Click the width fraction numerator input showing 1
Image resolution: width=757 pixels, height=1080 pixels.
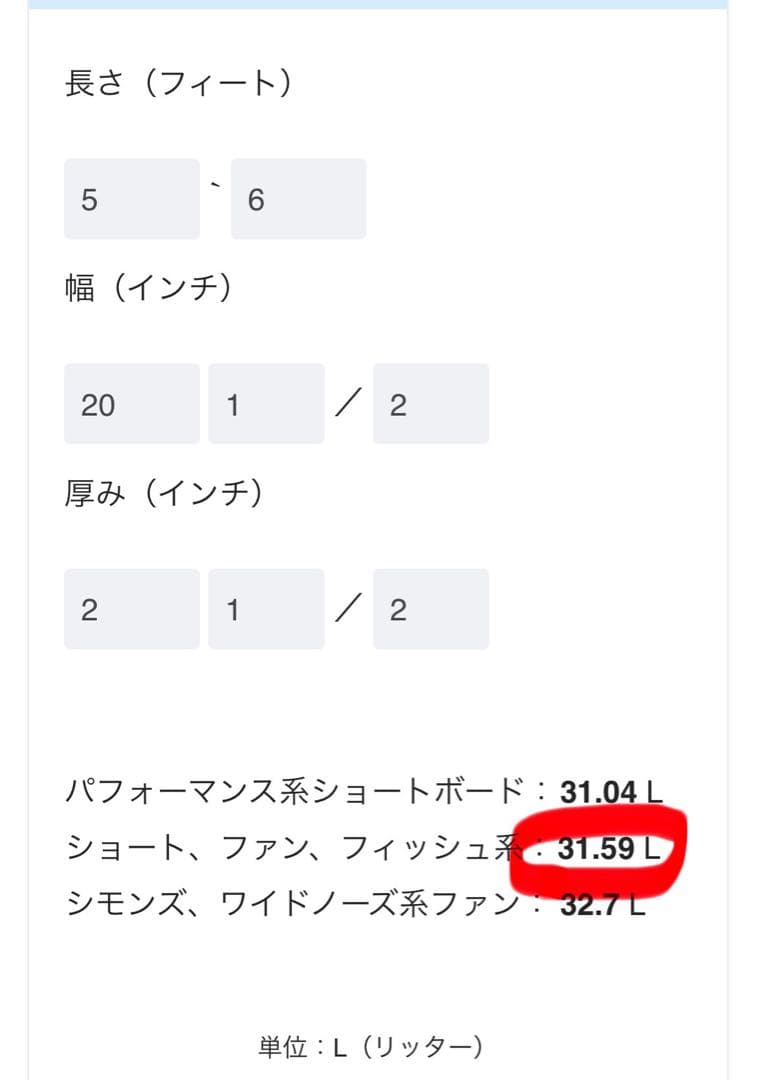[266, 402]
